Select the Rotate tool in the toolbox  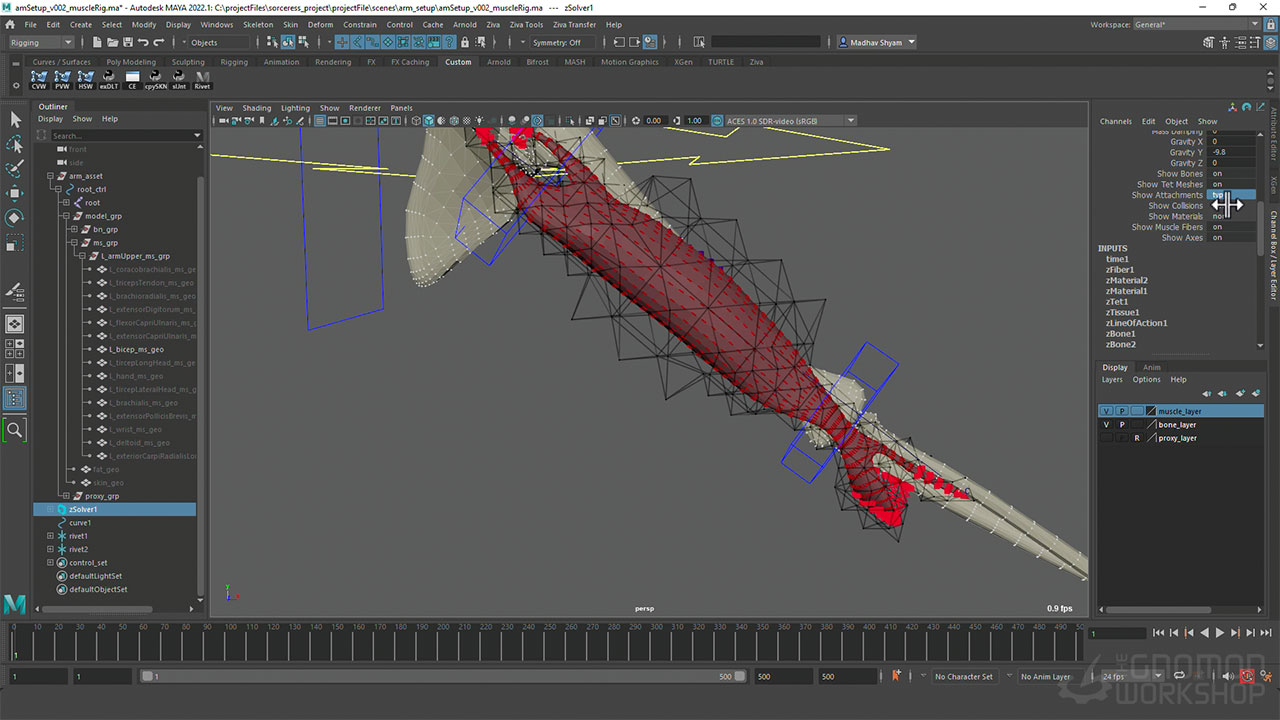(x=15, y=218)
